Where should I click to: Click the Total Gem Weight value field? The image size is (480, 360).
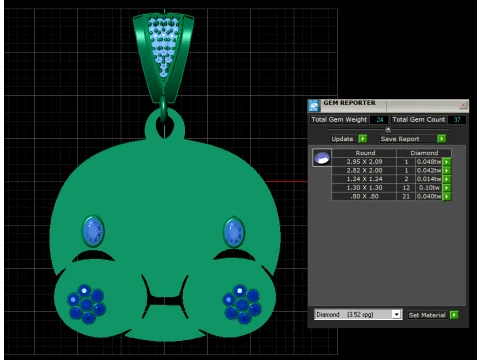[379, 120]
